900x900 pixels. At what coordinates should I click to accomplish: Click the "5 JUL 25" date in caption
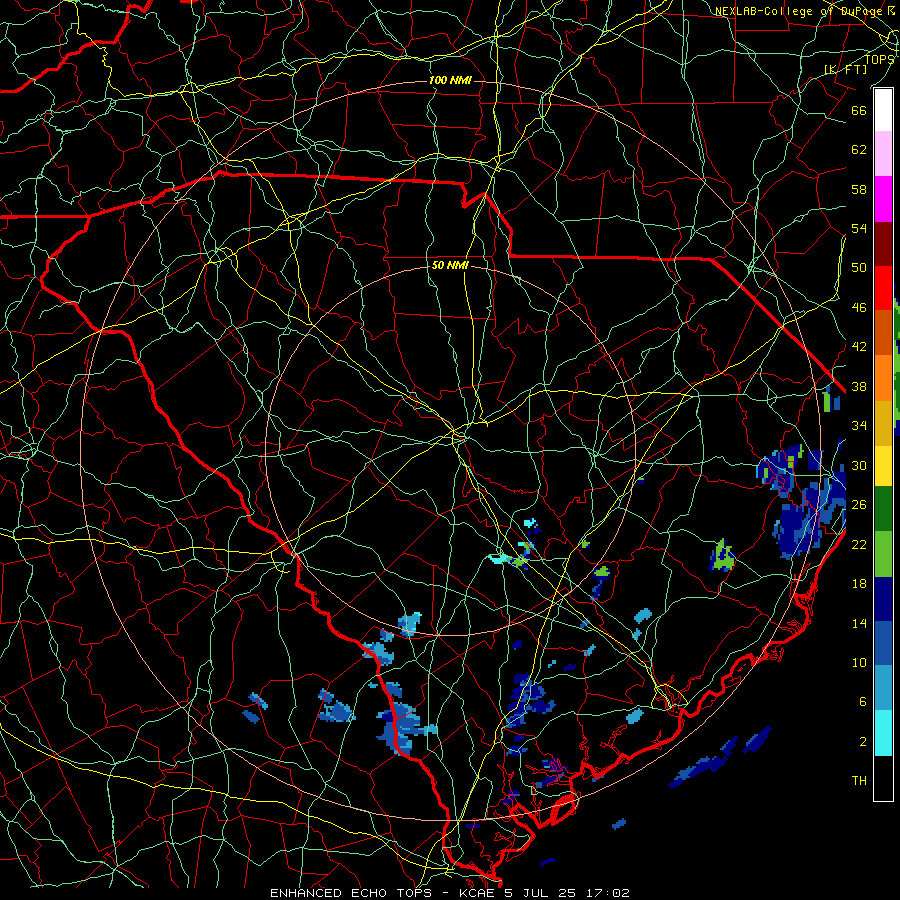click(x=541, y=893)
